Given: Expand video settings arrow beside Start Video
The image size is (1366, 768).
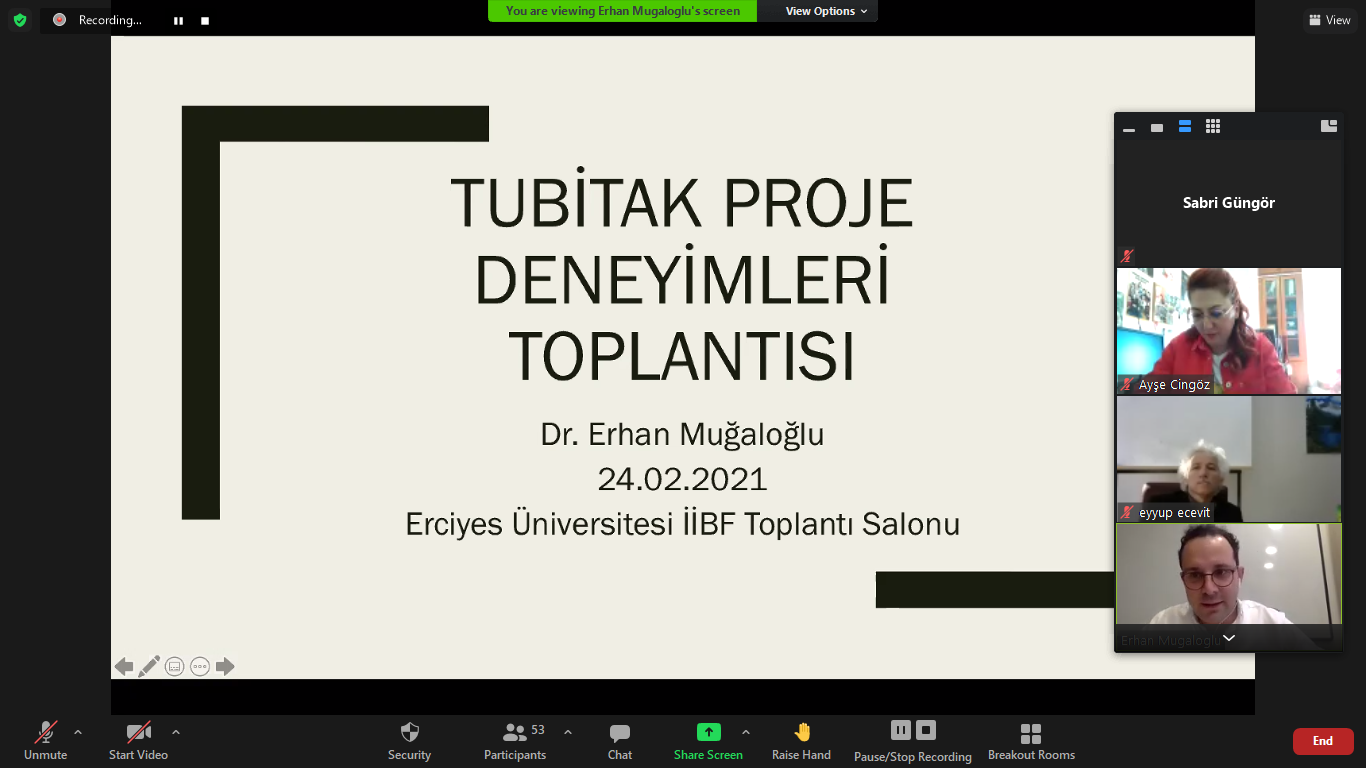Looking at the screenshot, I should coord(176,732).
